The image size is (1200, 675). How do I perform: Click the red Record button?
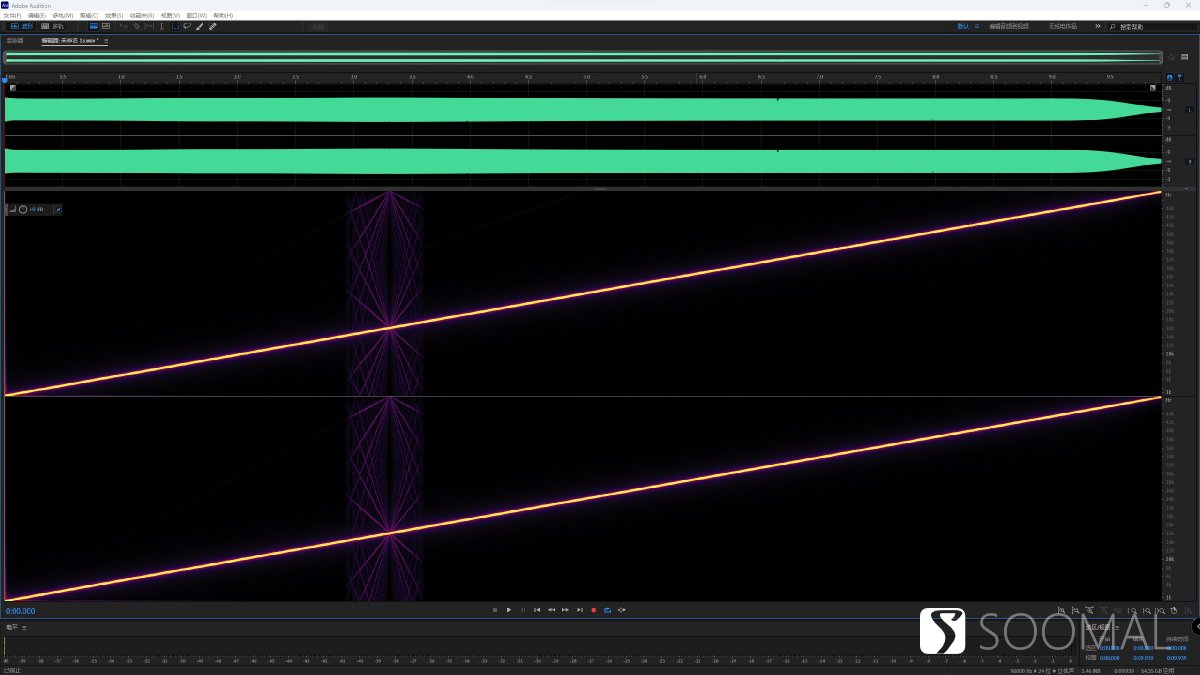(x=593, y=610)
